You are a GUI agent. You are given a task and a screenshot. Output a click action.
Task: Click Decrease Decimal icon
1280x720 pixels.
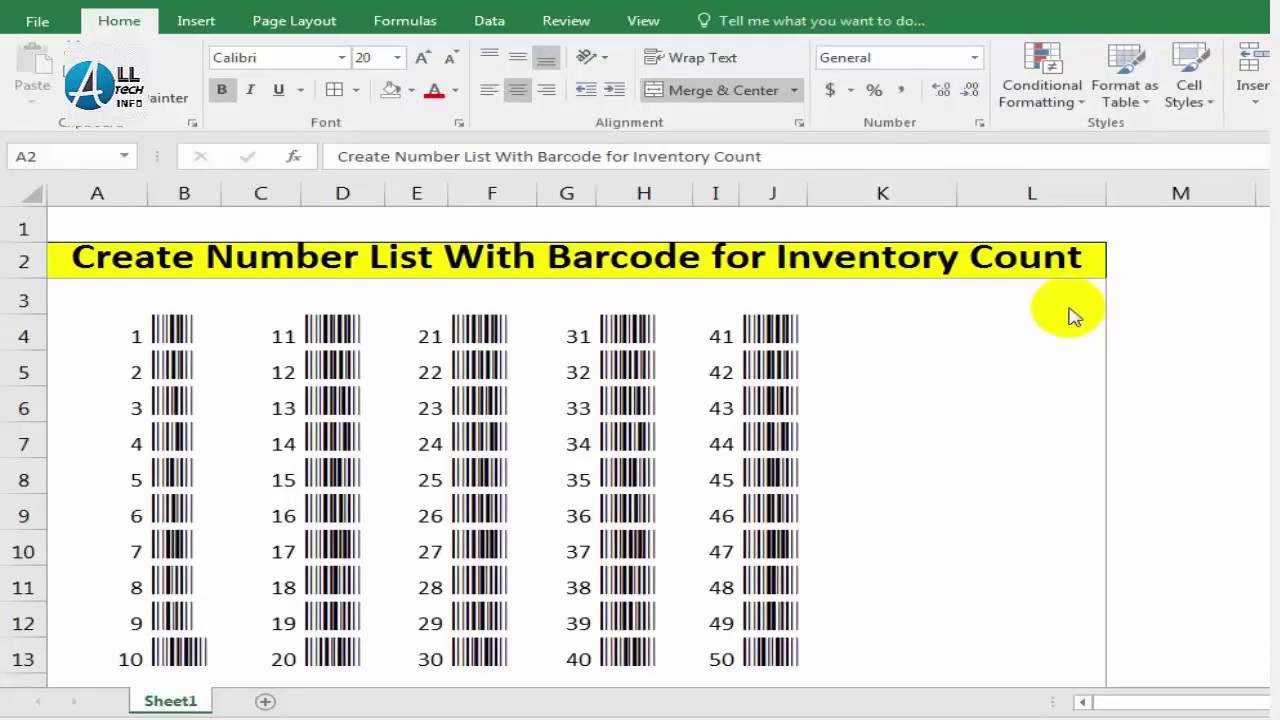click(969, 90)
